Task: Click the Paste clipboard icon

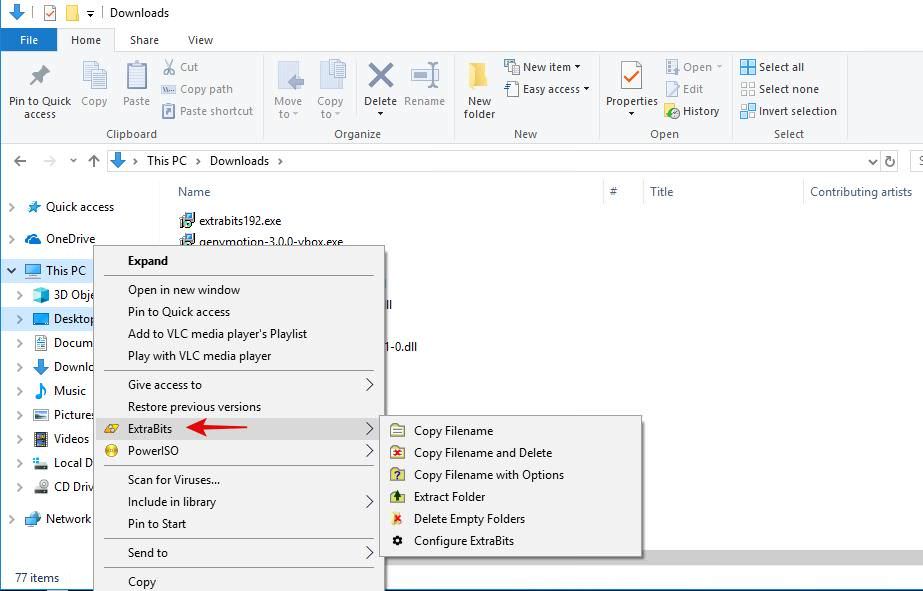Action: (137, 76)
